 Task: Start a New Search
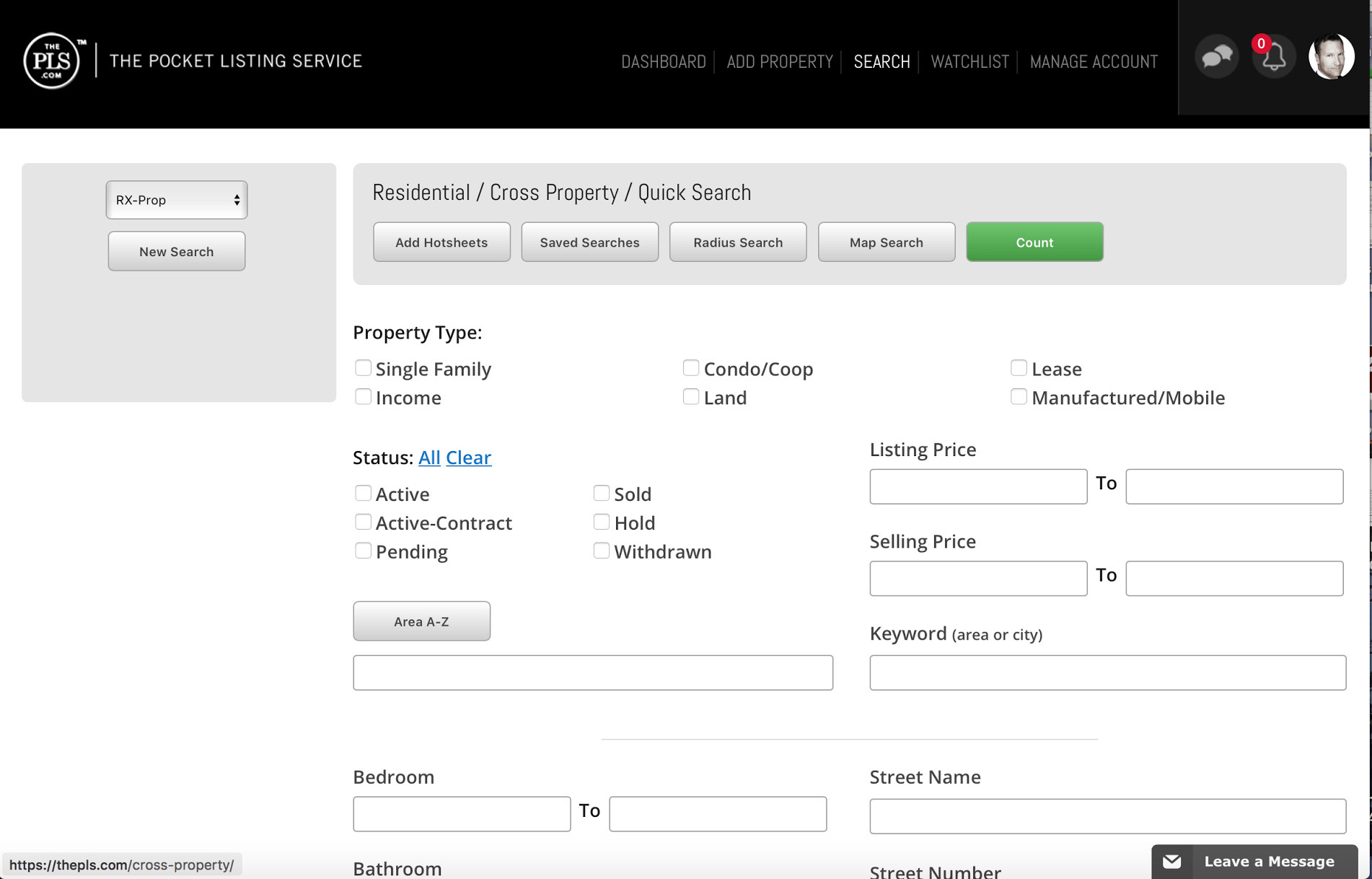[176, 251]
